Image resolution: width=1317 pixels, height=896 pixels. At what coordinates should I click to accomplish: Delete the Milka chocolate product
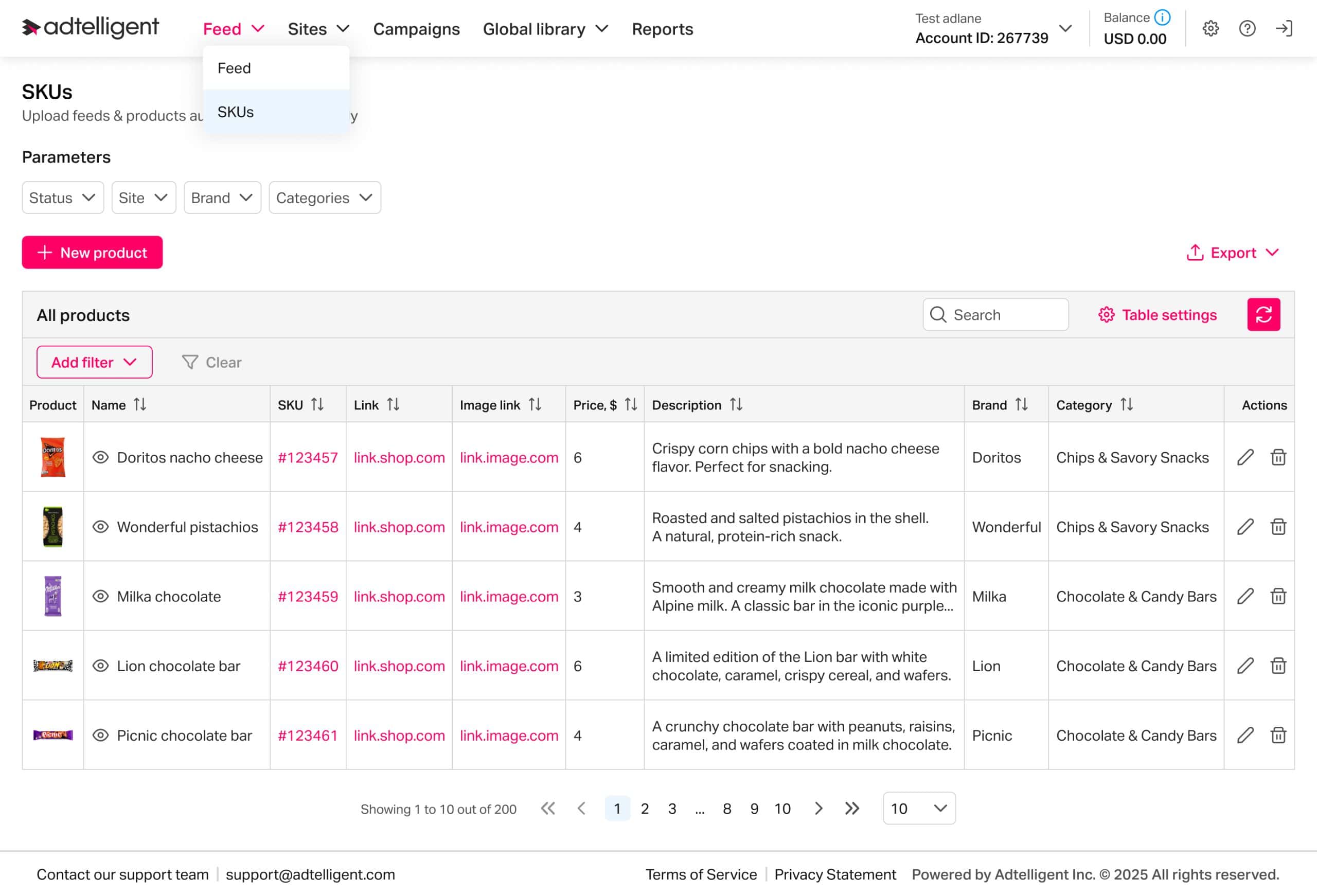click(1278, 596)
